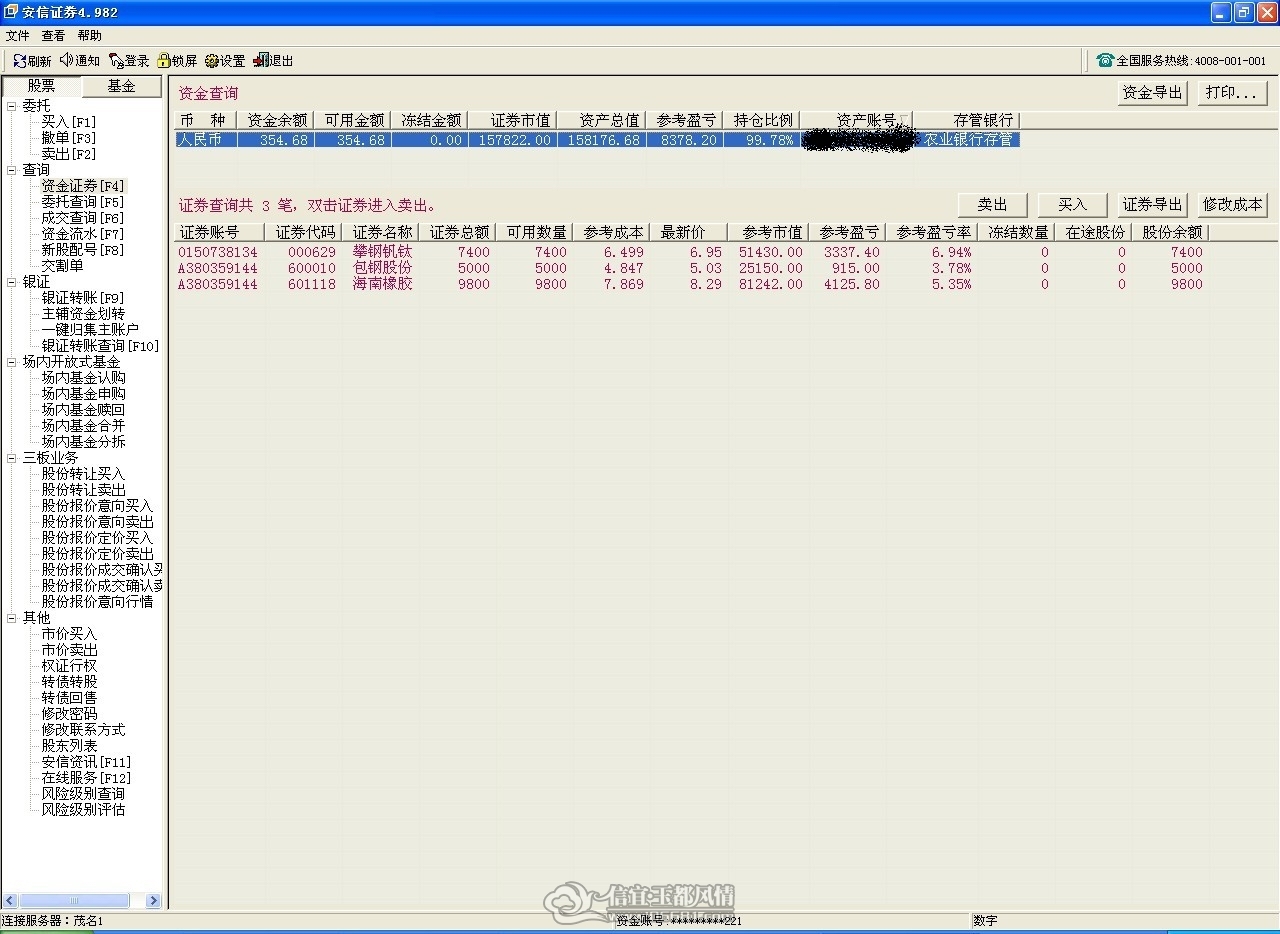Click the 资金导出 button
Screen dimensions: 1280x934
[x=1152, y=93]
